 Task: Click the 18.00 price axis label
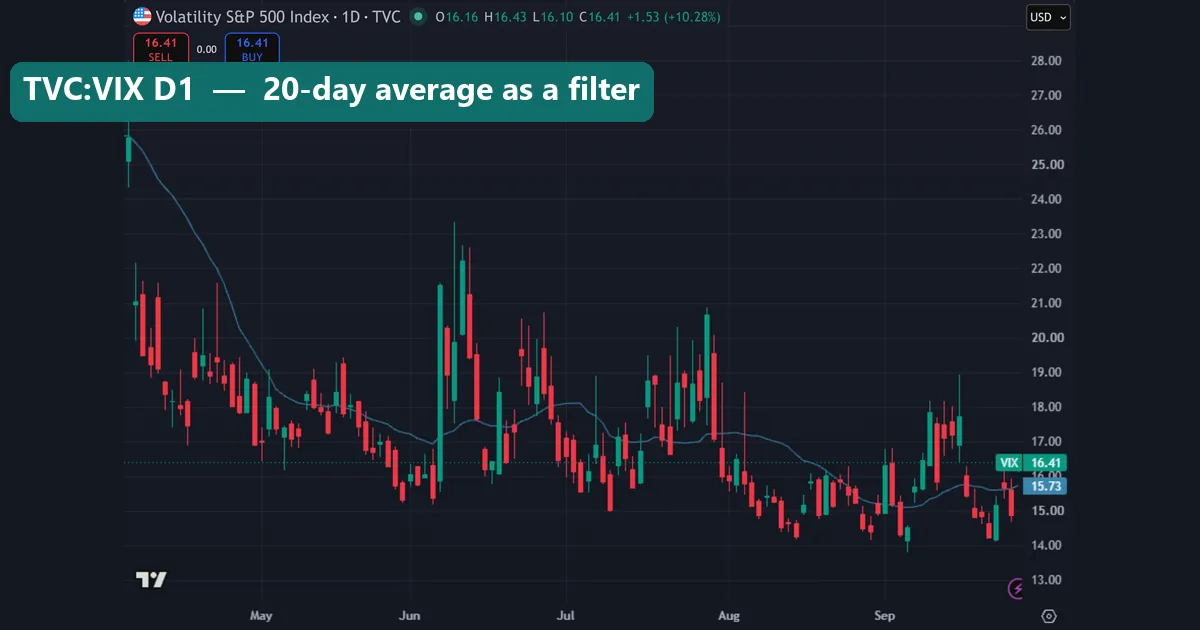coord(1045,407)
